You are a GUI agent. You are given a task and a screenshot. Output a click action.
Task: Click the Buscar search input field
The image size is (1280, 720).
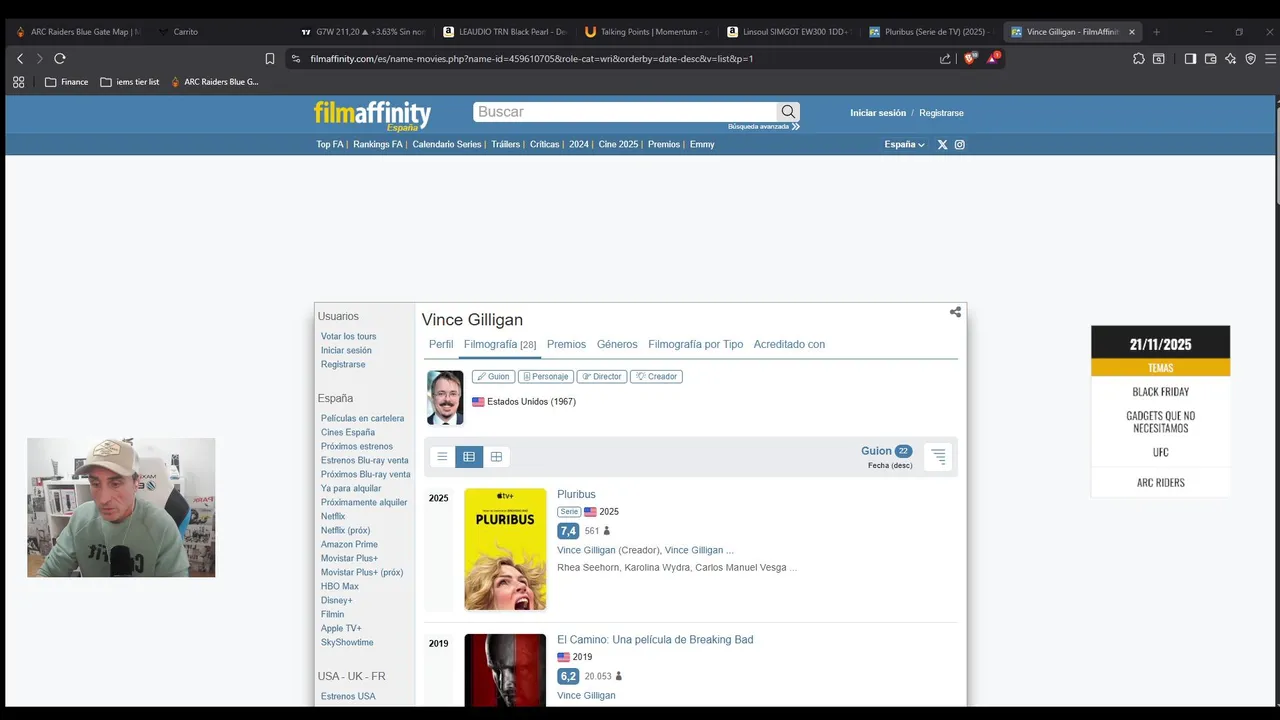point(626,112)
